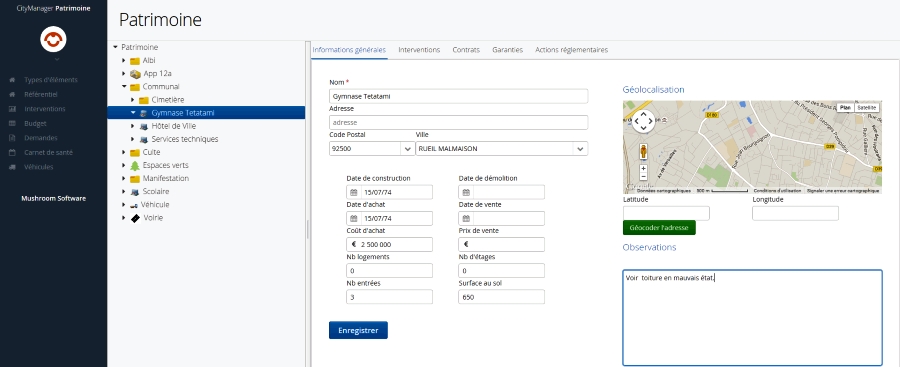
Task: Open Types d'éléments menu item
Action: pos(51,80)
